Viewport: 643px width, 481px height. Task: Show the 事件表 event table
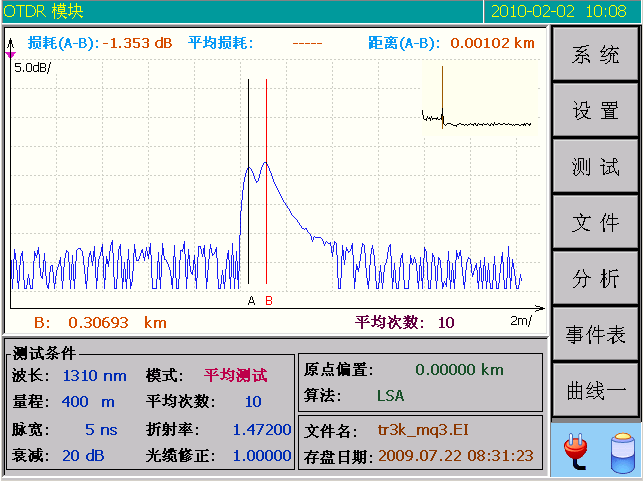click(x=595, y=334)
